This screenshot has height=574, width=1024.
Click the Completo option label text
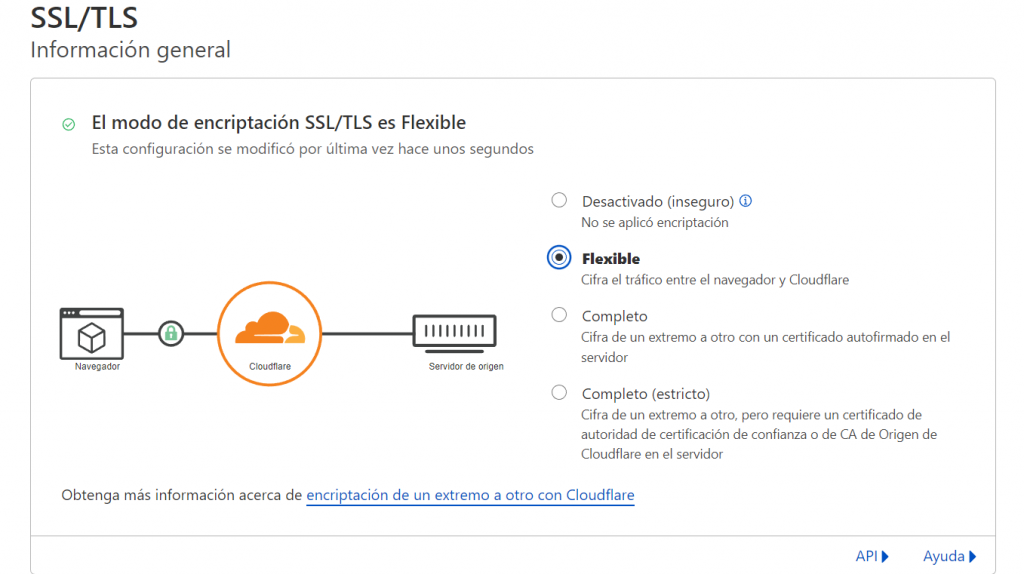click(x=615, y=317)
